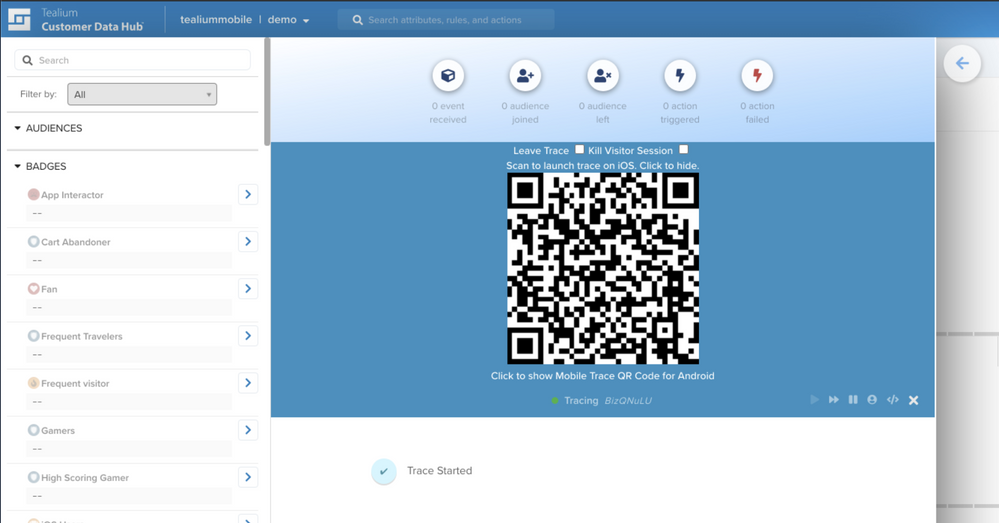Click Show Mobile Trace QR Code for Android
The height and width of the screenshot is (523, 999).
602,376
